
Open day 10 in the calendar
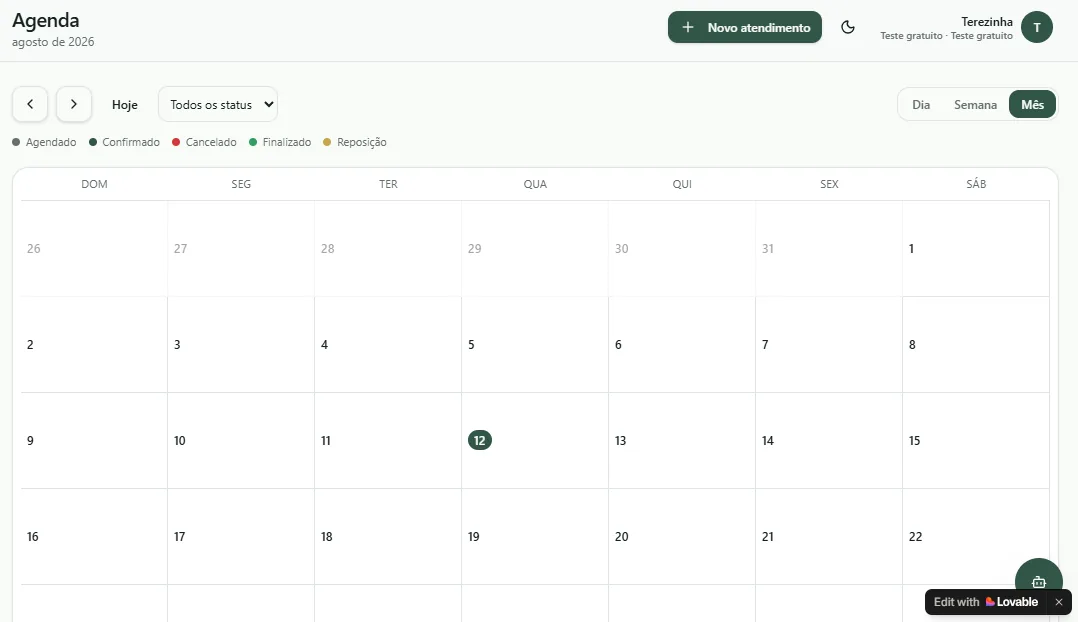[179, 441]
